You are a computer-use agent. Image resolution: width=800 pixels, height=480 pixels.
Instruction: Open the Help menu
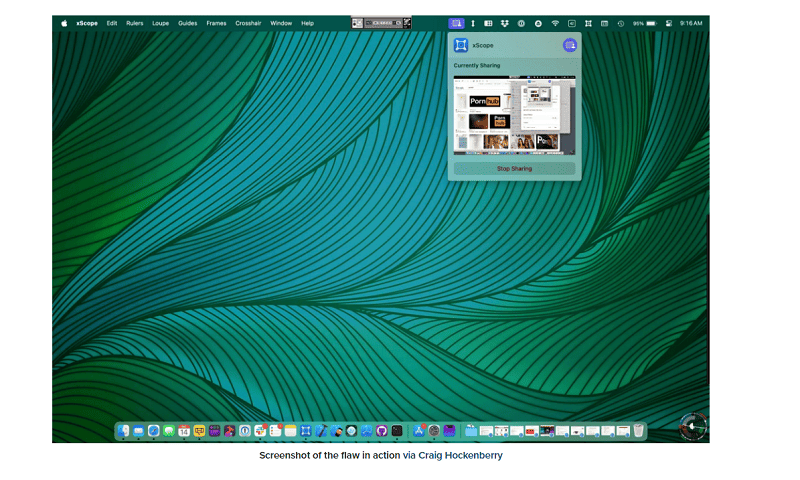(307, 23)
